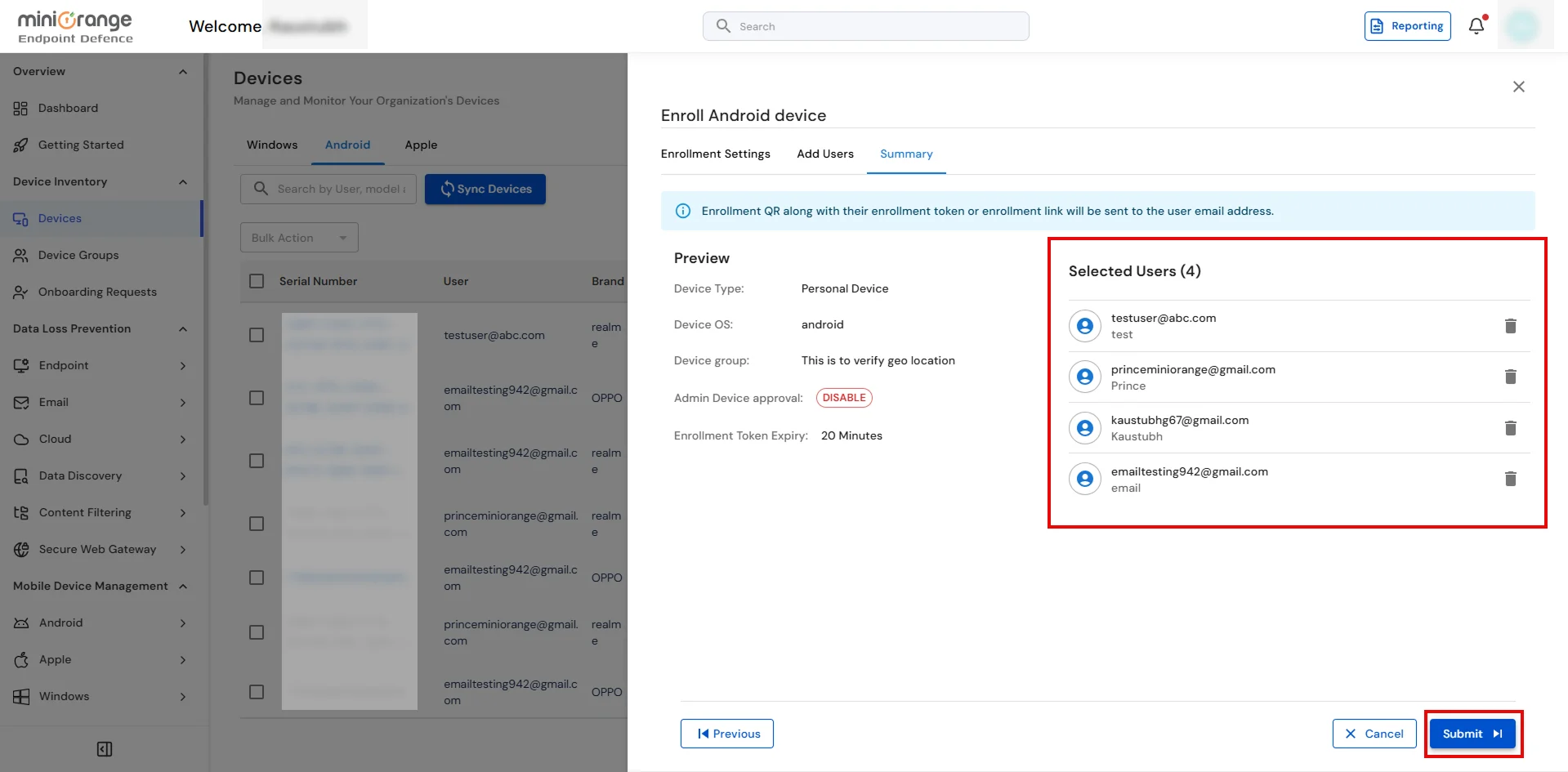
Task: Cancel the enrollment
Action: click(x=1374, y=734)
